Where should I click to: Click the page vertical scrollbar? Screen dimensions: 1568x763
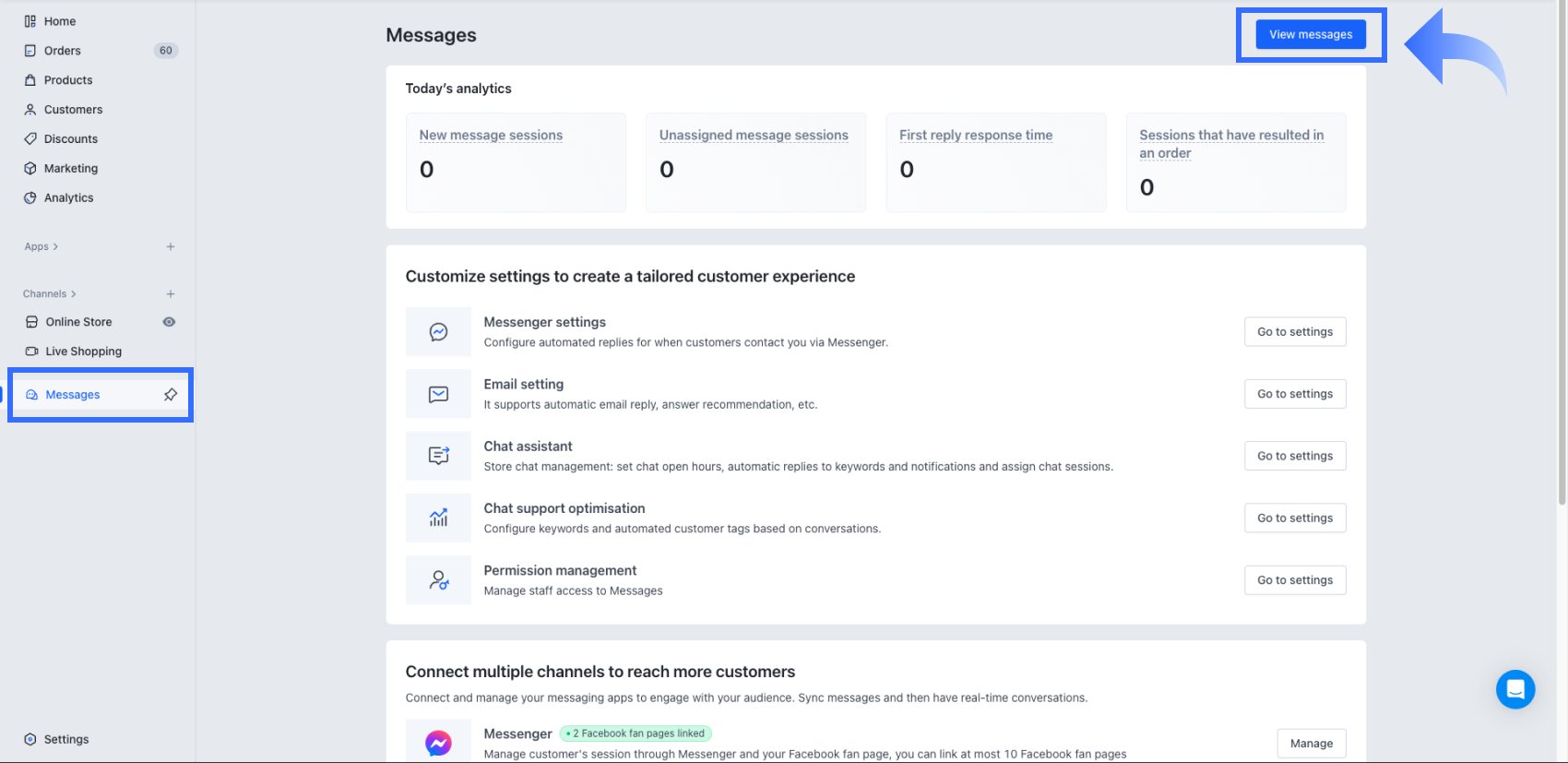point(1562,277)
